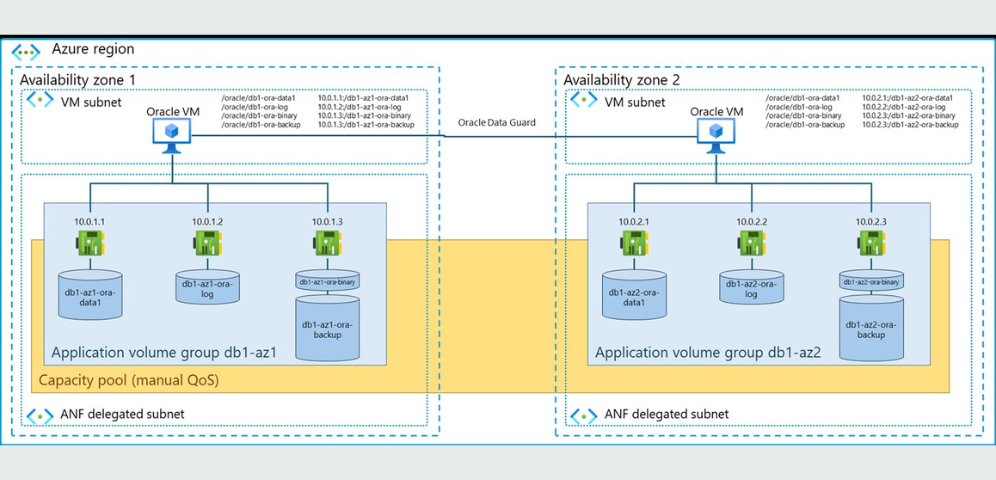Click 'ANF delegated subnet' text in zone 2
The image size is (996, 480).
click(666, 414)
